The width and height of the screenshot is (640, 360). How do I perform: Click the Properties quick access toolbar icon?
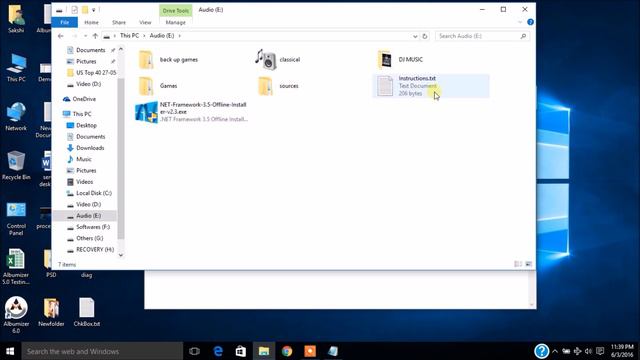(x=75, y=10)
